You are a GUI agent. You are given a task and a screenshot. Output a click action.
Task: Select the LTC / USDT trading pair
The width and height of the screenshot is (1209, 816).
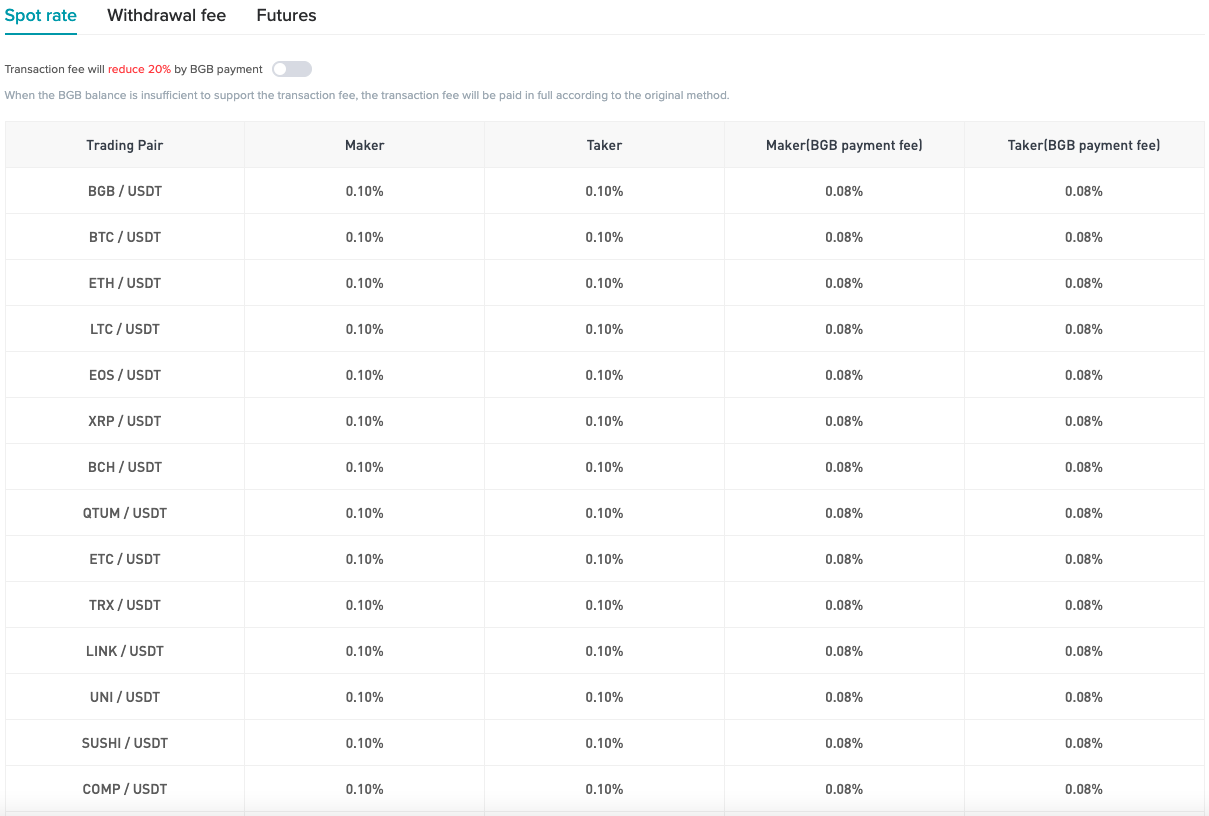125,329
